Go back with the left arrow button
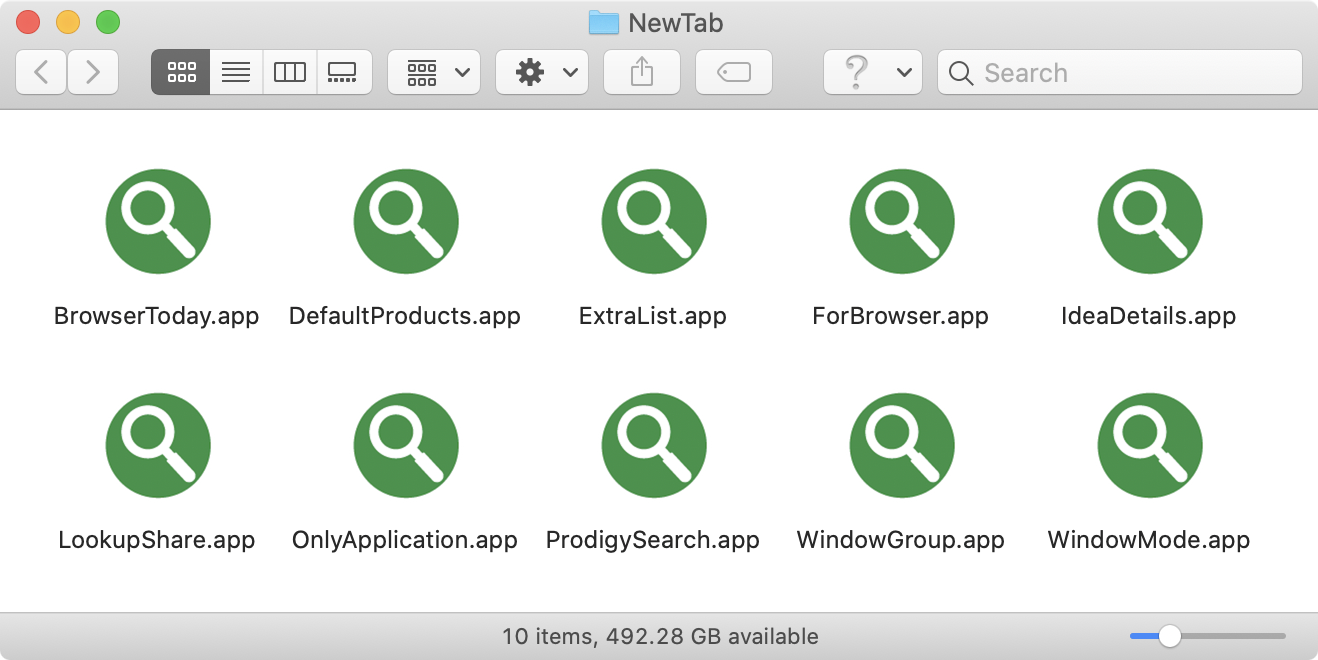Screen dimensions: 1318x660 [41, 72]
